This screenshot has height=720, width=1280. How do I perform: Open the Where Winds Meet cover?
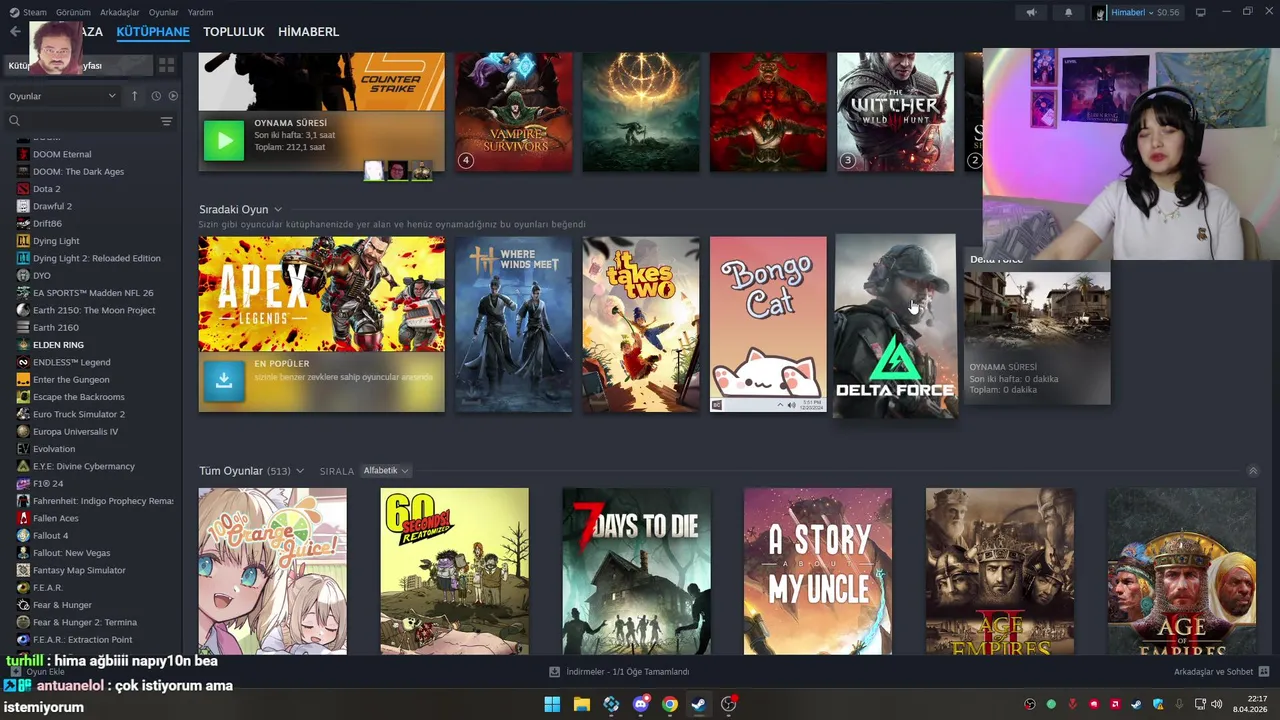pos(514,324)
